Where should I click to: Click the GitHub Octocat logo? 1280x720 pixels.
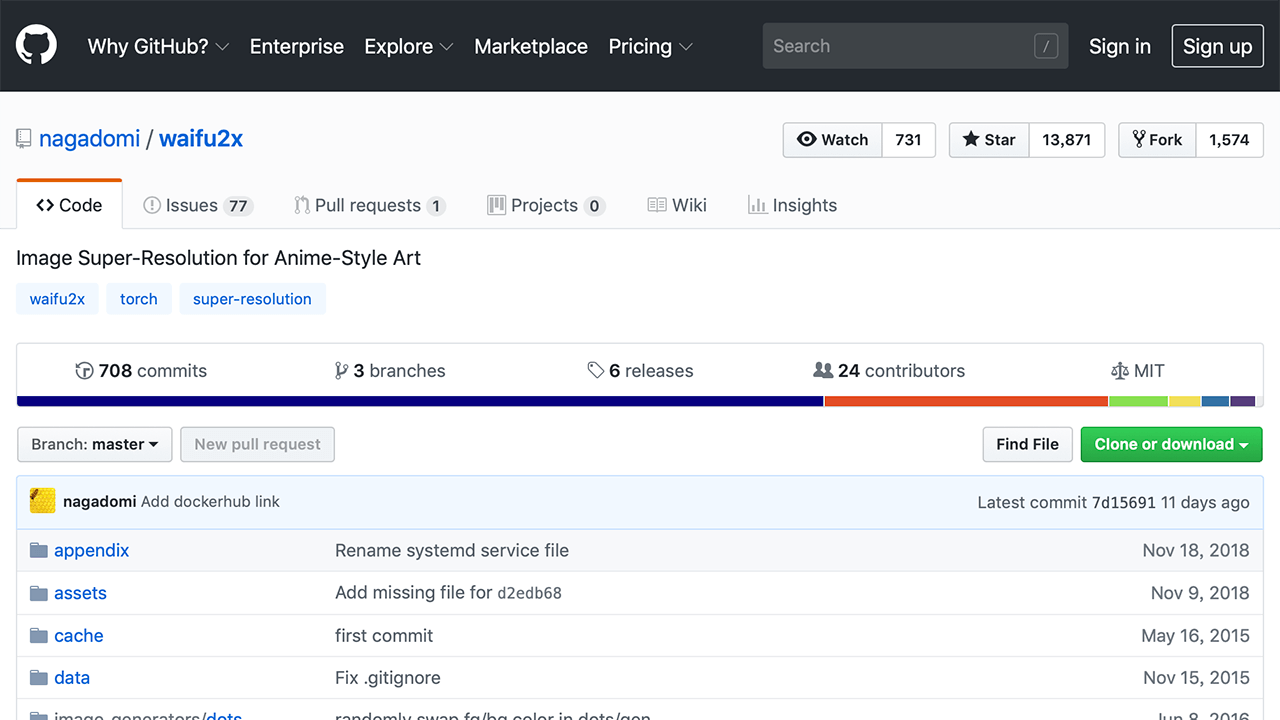coord(36,46)
